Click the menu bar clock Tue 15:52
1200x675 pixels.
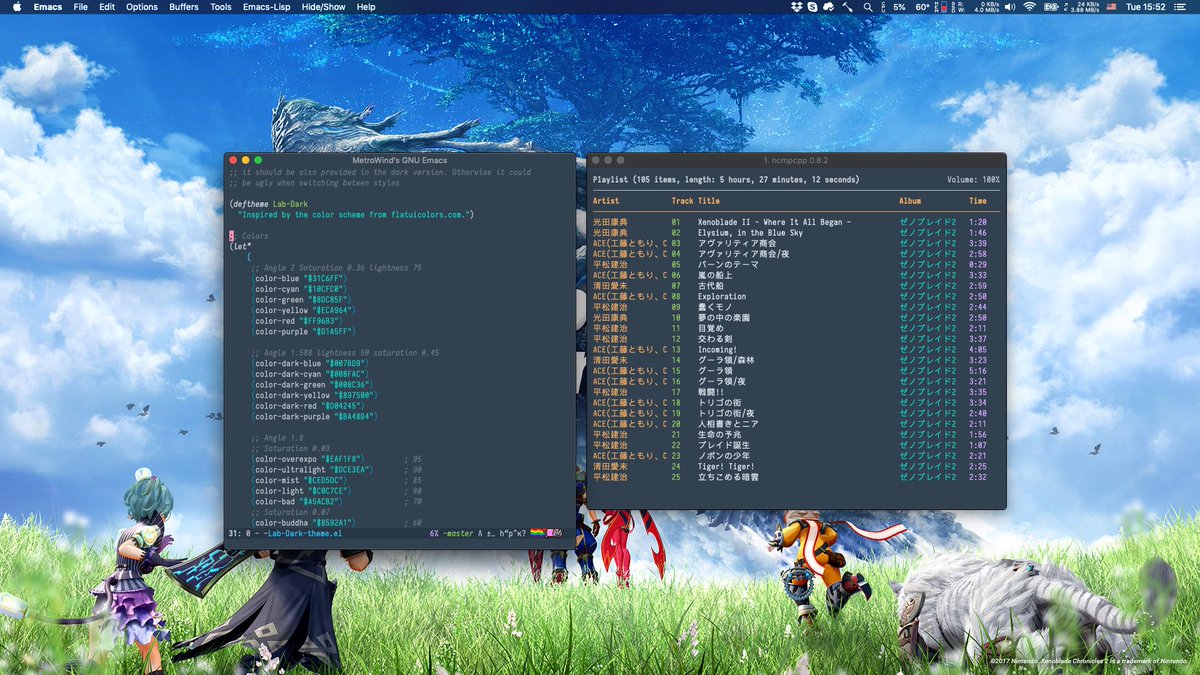click(1145, 7)
